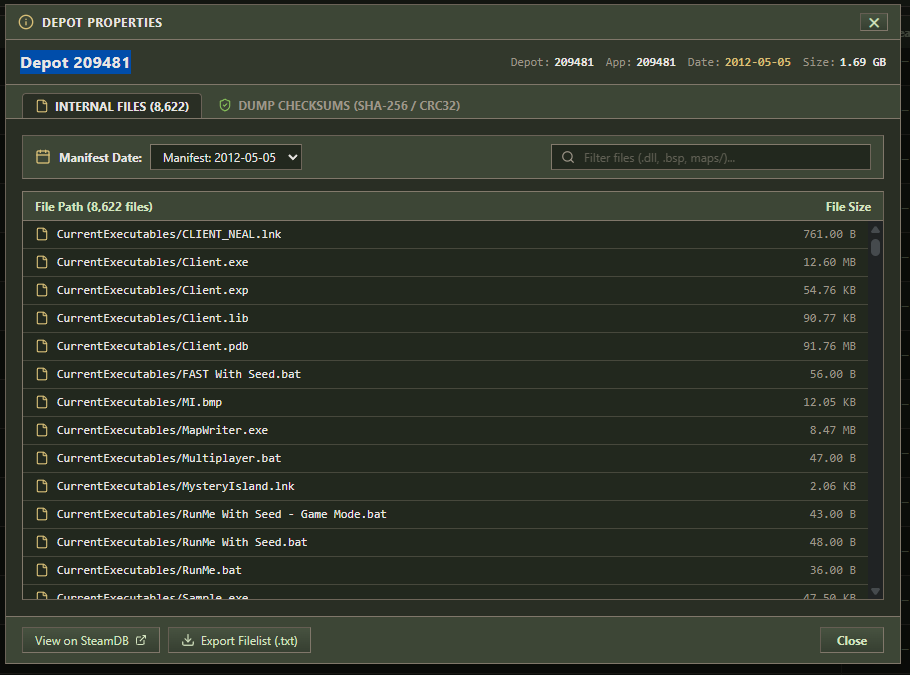
Task: Click the header date 2012-05-05
Action: coord(757,62)
